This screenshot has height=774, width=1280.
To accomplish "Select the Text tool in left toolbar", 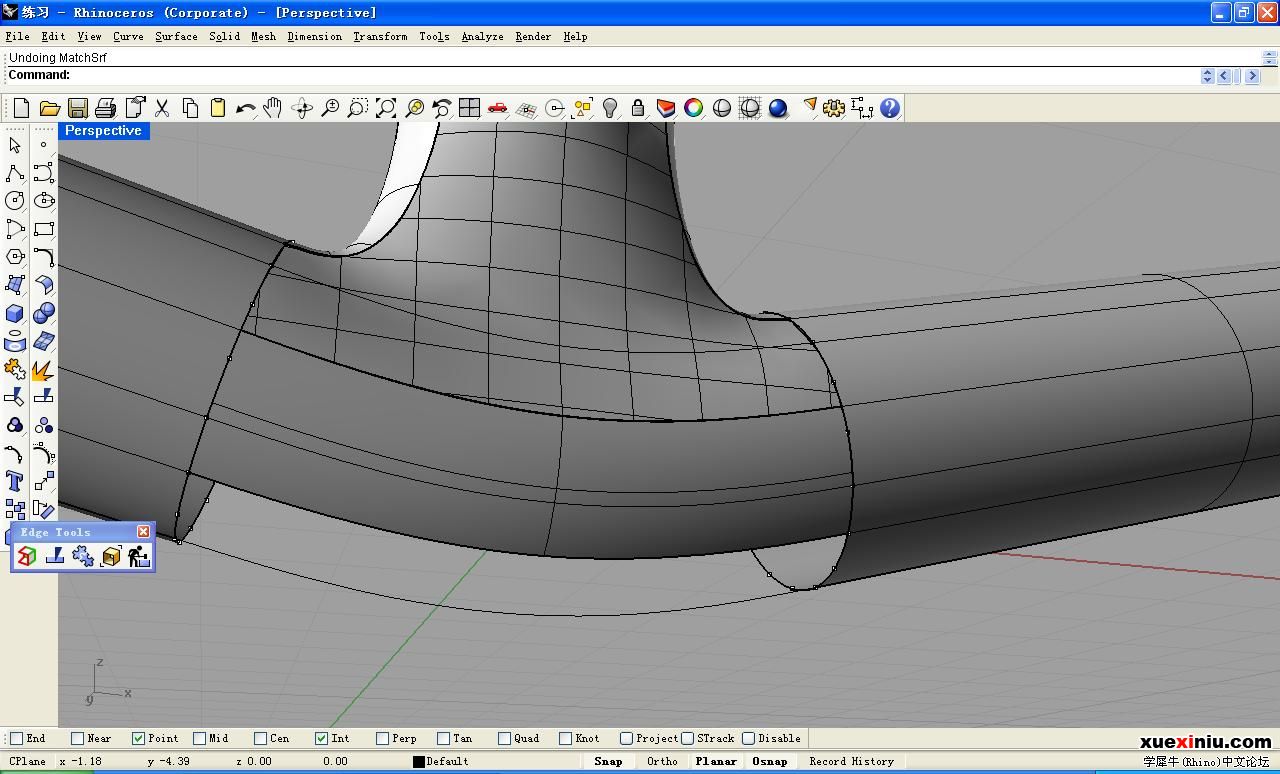I will (15, 481).
